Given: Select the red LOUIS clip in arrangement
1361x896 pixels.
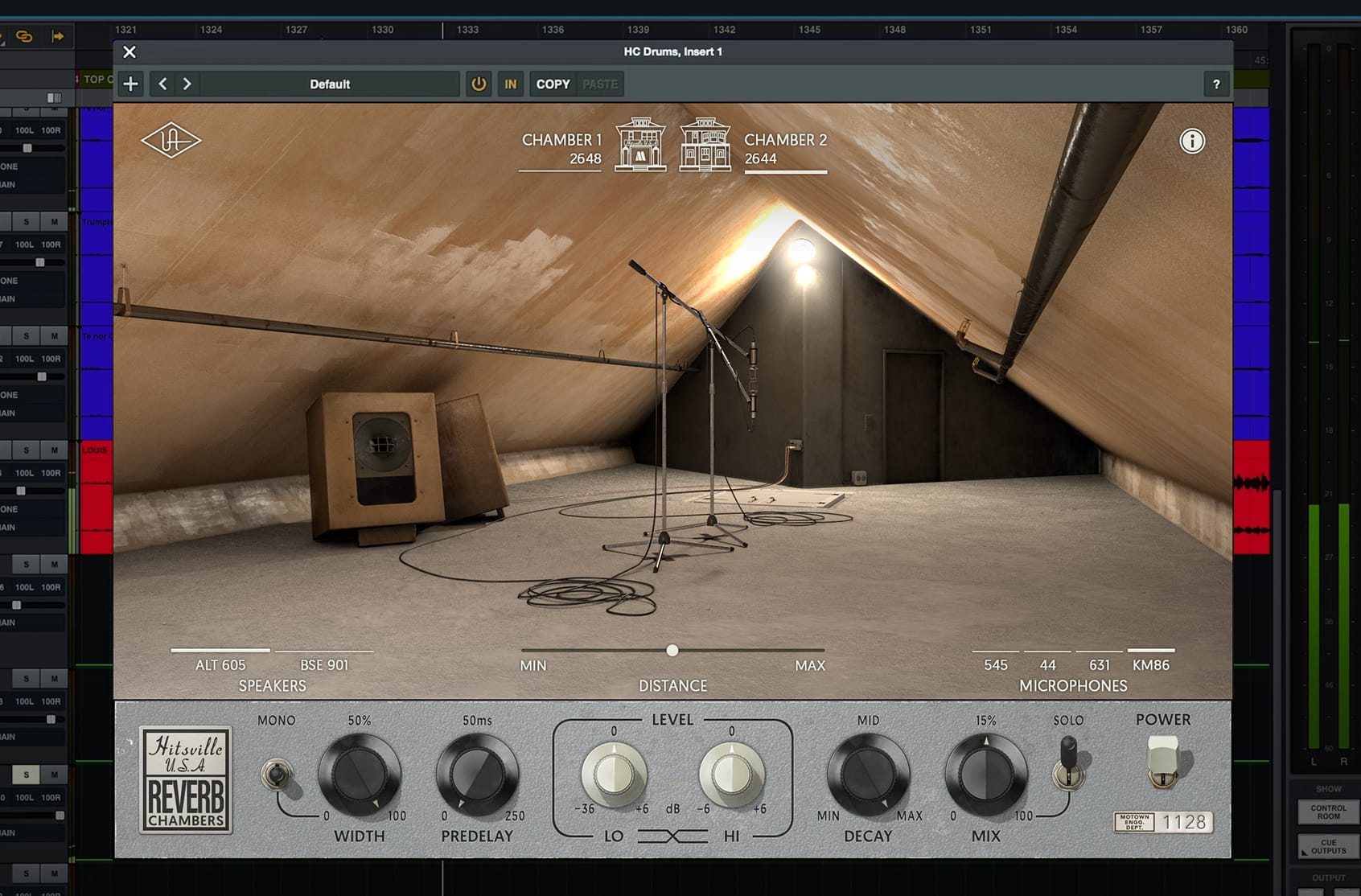Looking at the screenshot, I should point(96,497).
